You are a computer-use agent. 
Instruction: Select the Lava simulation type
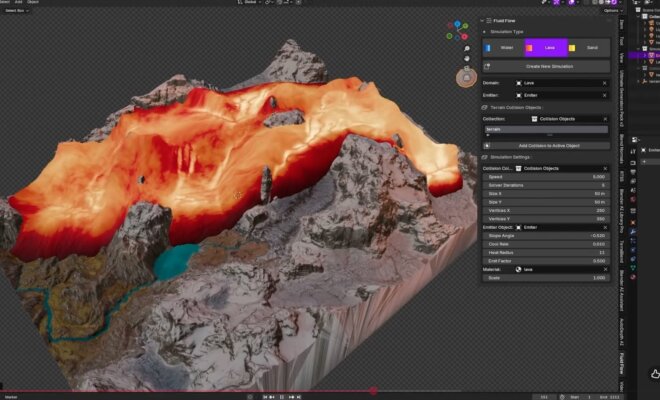click(546, 47)
